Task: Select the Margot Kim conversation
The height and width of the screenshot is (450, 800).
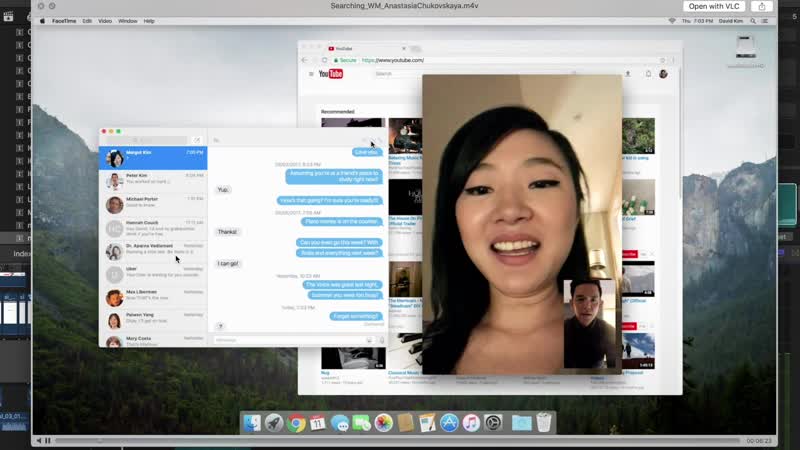Action: coord(153,158)
